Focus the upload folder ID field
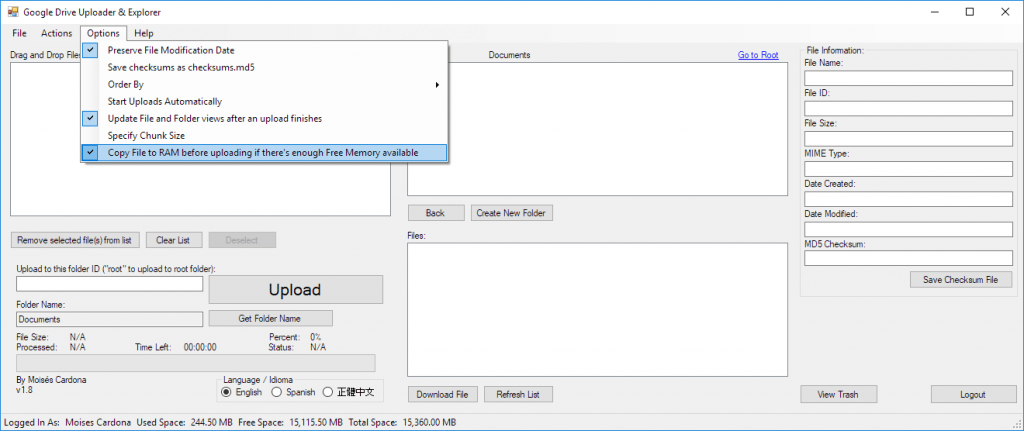Screen dimensions: 1024x431 pos(110,284)
